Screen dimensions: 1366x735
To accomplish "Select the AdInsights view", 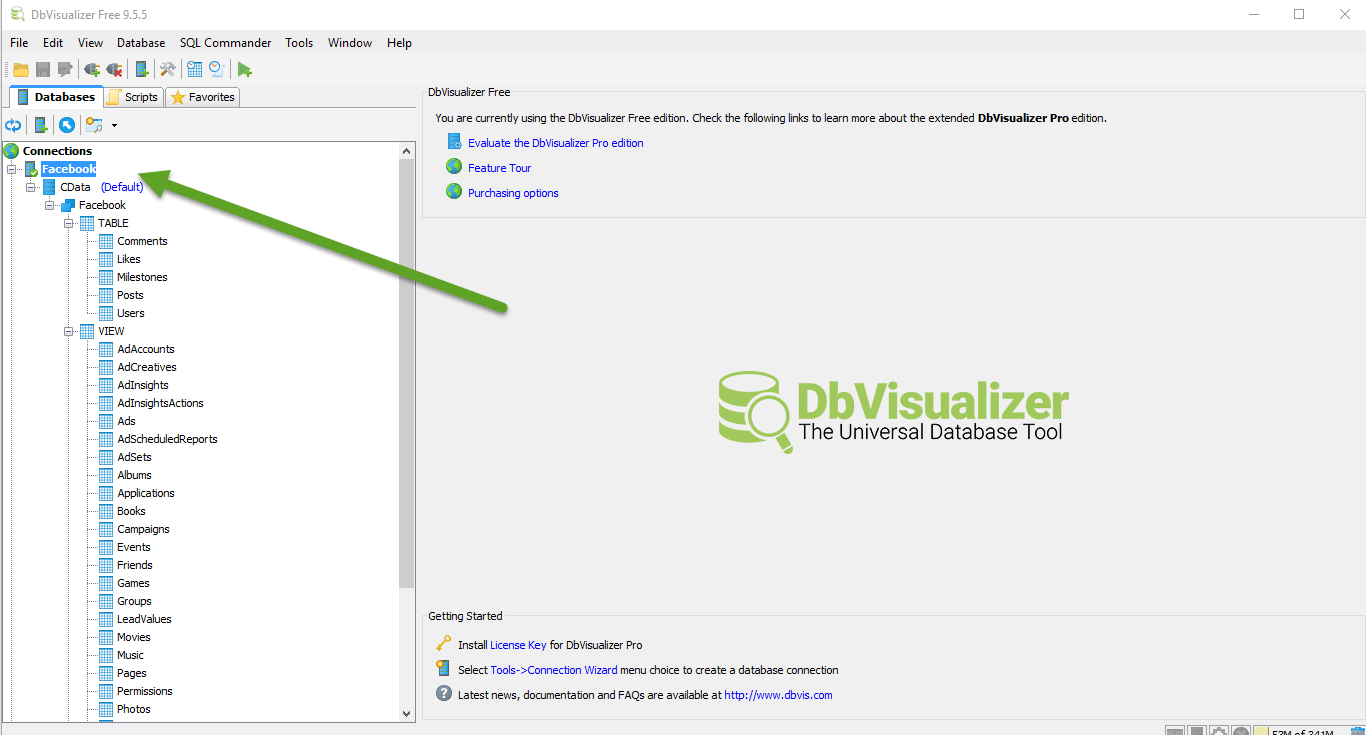I will tap(143, 385).
